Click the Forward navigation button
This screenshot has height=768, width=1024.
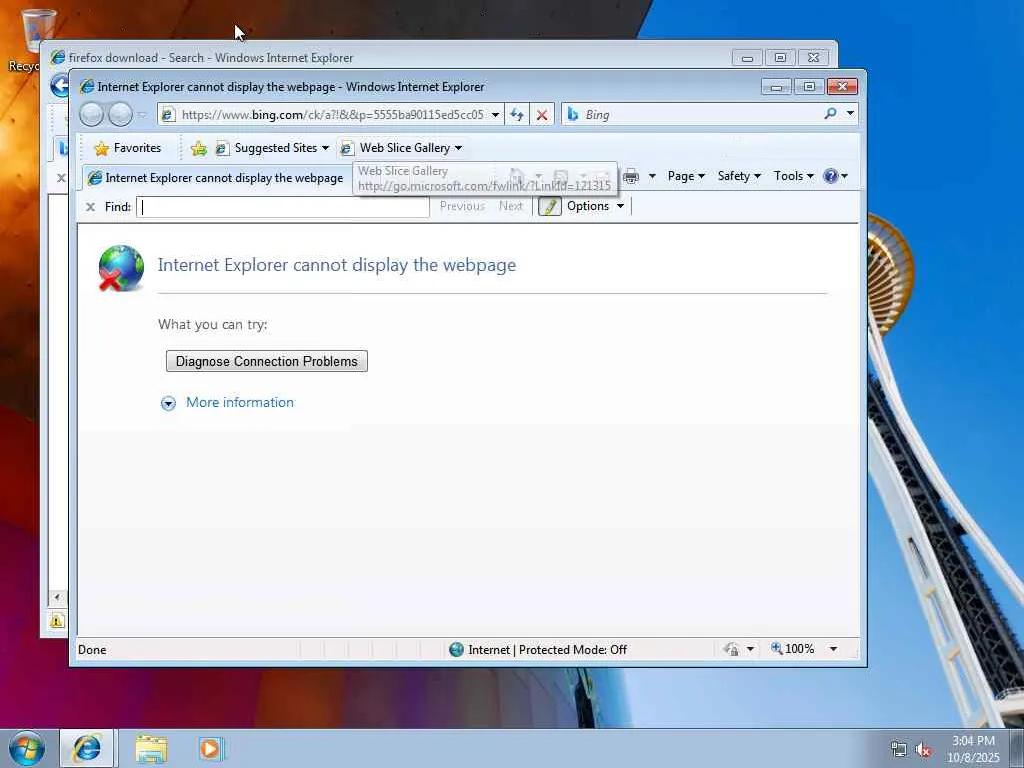coord(120,115)
